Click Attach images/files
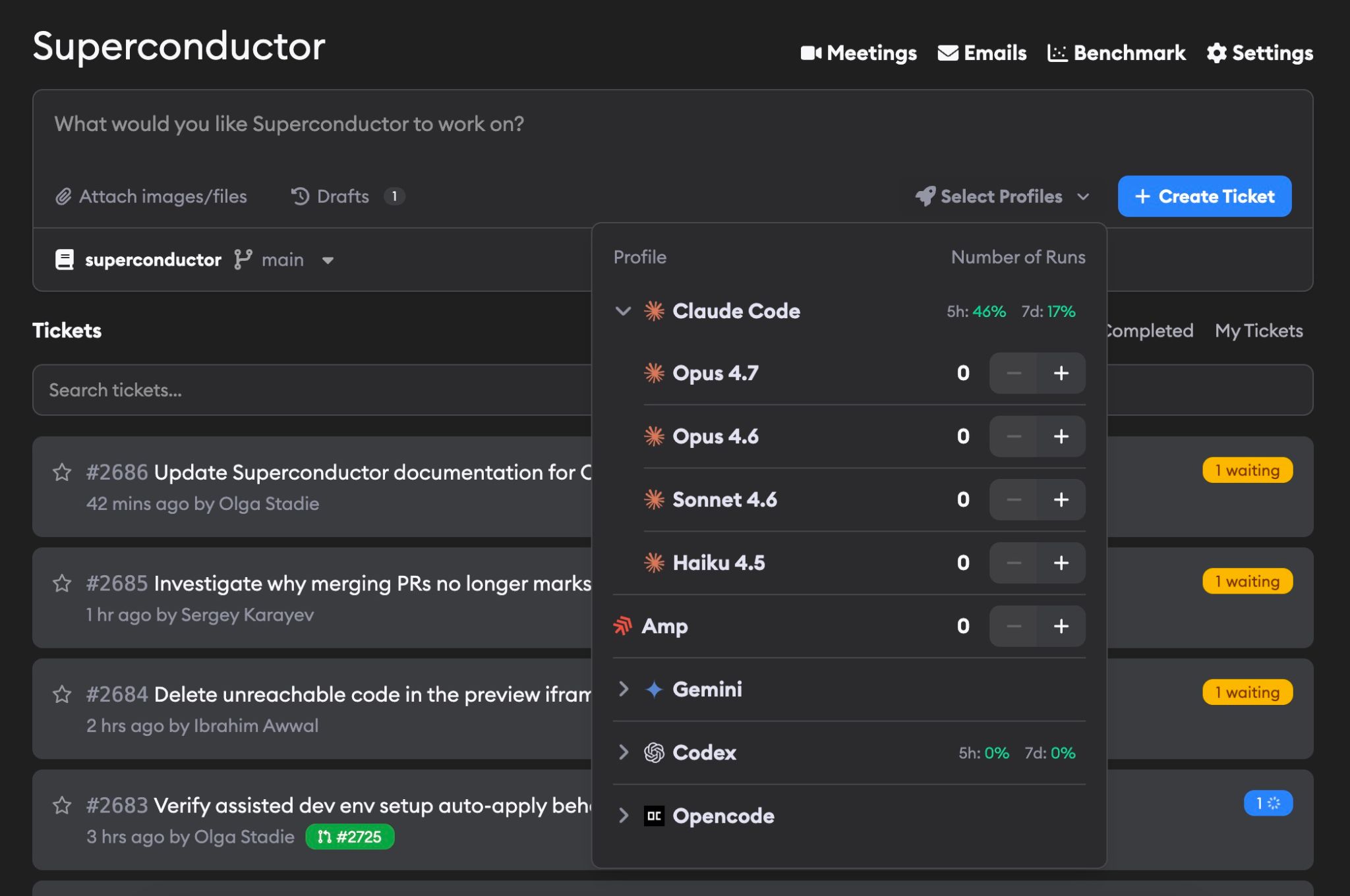 tap(151, 196)
